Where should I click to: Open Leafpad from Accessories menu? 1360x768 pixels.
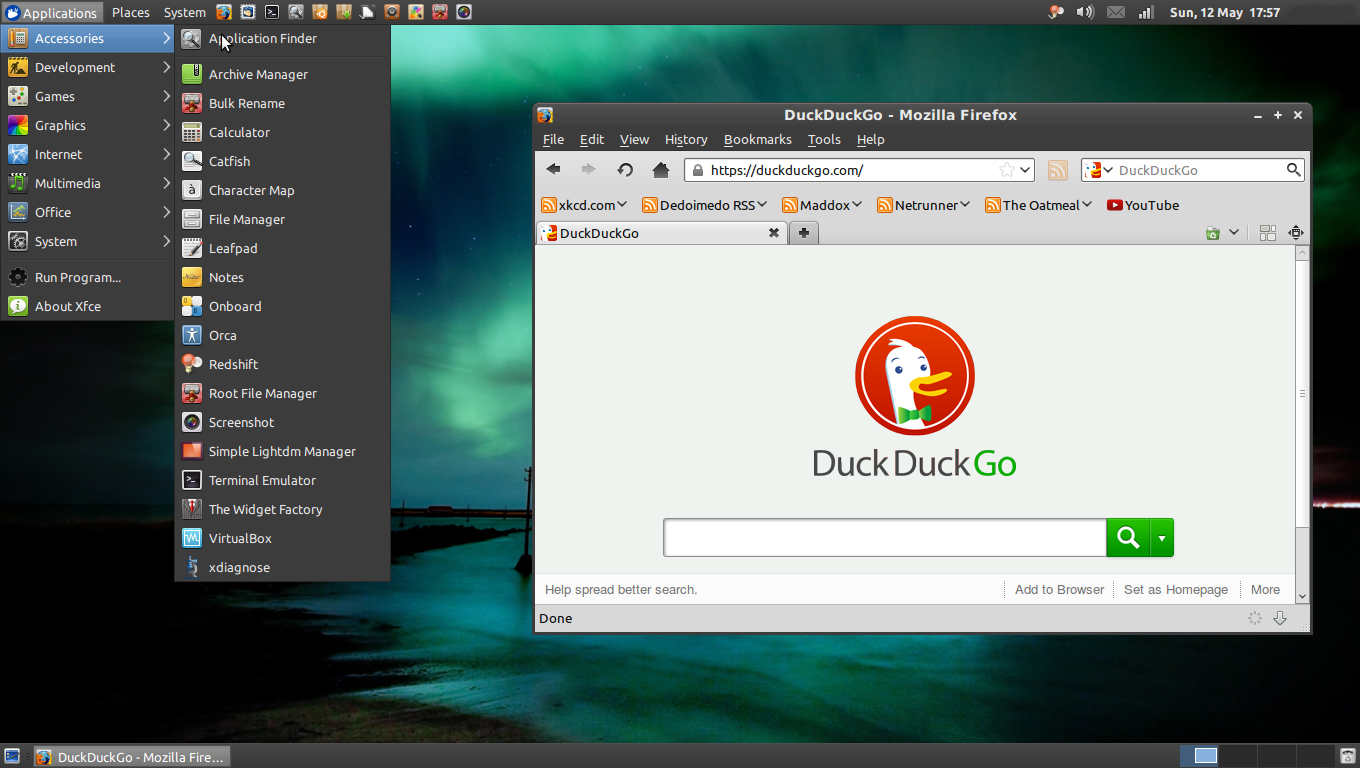[282, 248]
